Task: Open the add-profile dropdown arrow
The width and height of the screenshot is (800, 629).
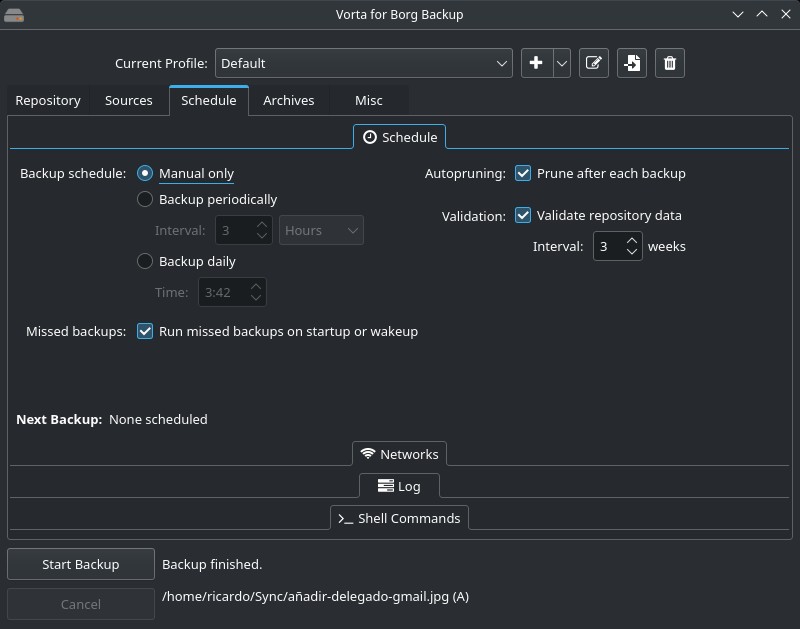Action: (x=562, y=63)
